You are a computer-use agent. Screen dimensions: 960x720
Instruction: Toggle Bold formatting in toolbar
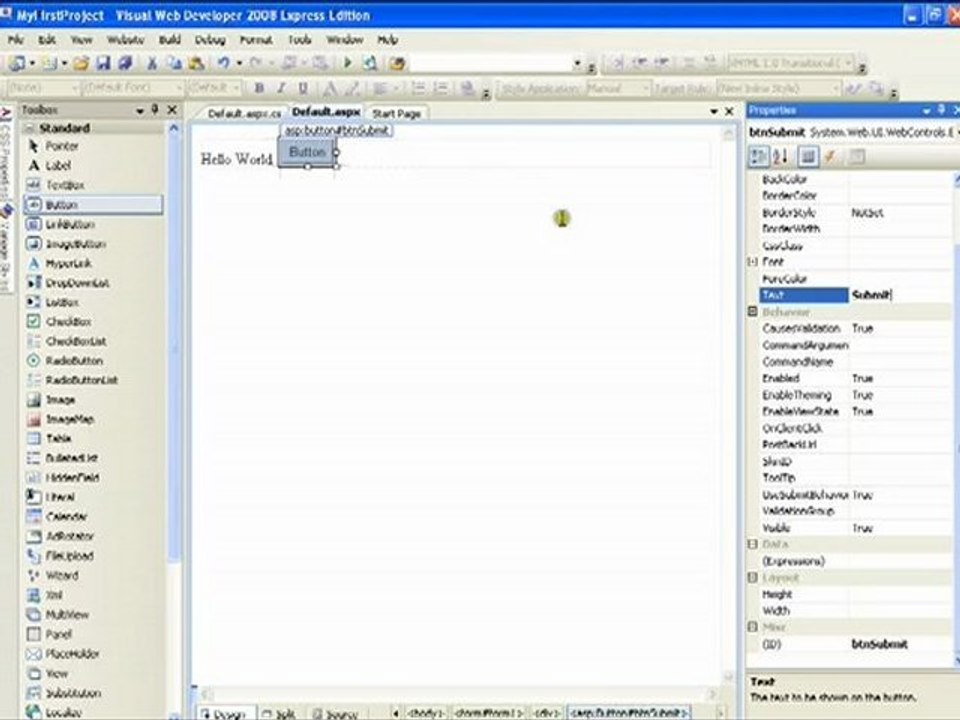pyautogui.click(x=259, y=88)
